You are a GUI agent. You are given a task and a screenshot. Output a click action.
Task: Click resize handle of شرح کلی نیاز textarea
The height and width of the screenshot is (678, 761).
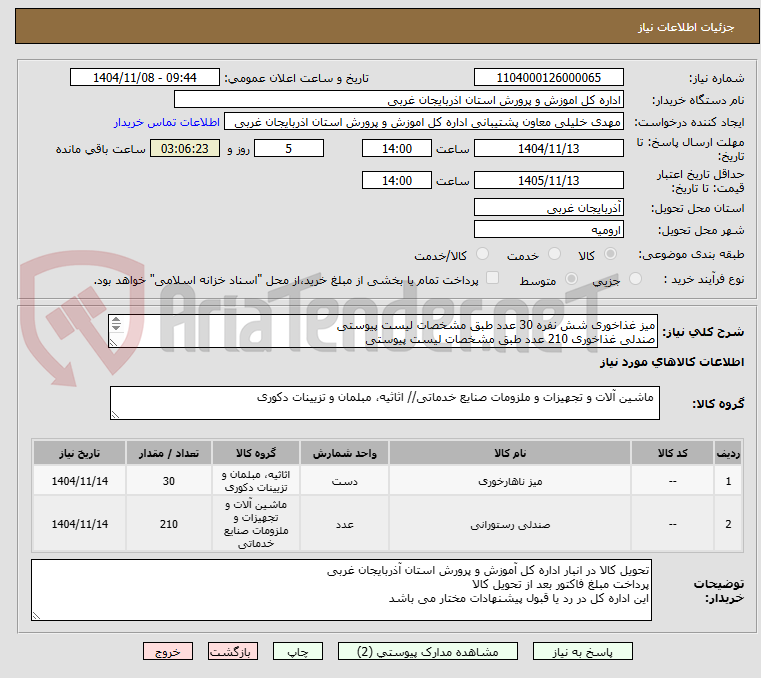[x=114, y=343]
